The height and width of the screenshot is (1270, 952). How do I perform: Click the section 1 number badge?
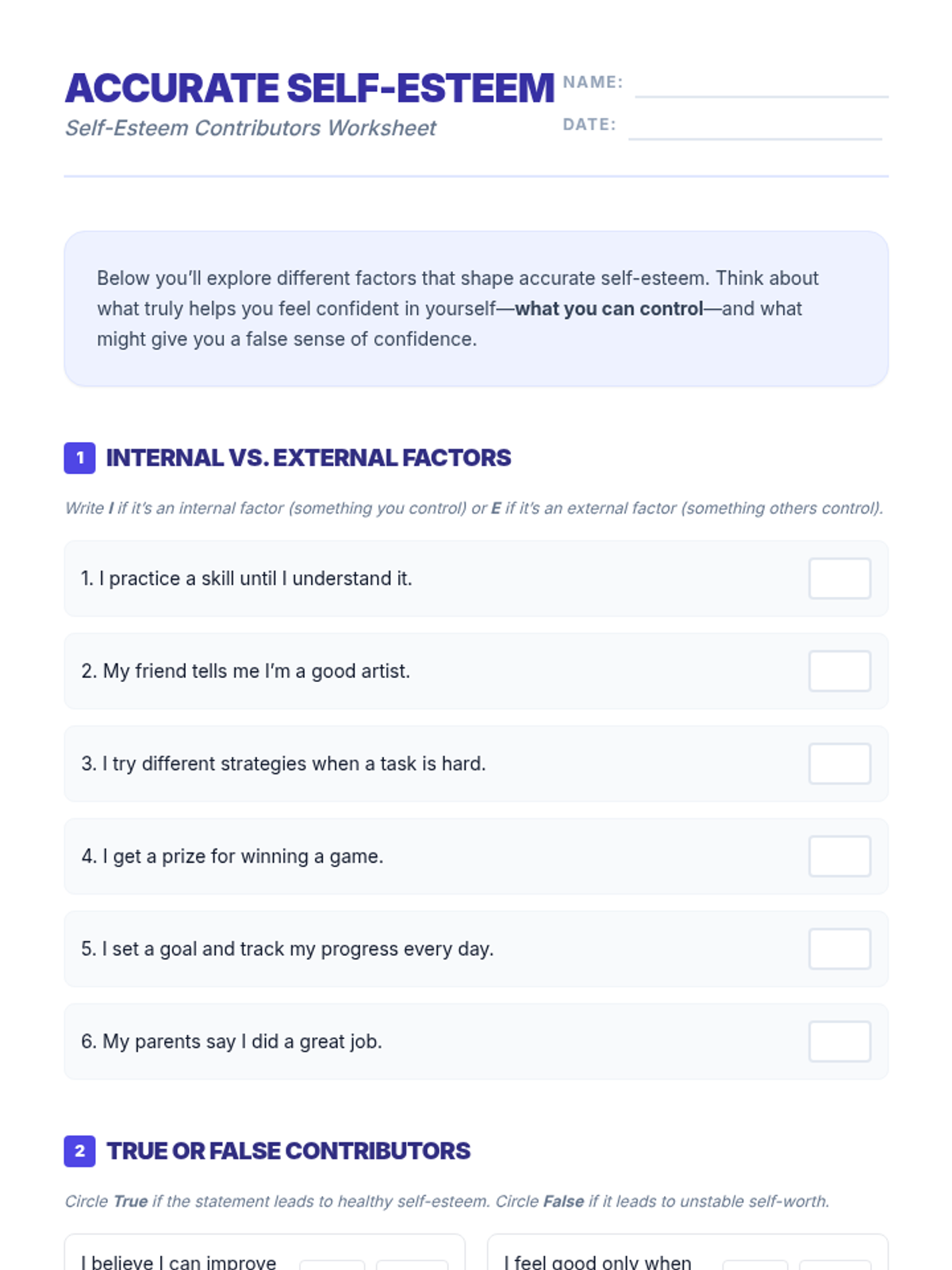pos(79,458)
